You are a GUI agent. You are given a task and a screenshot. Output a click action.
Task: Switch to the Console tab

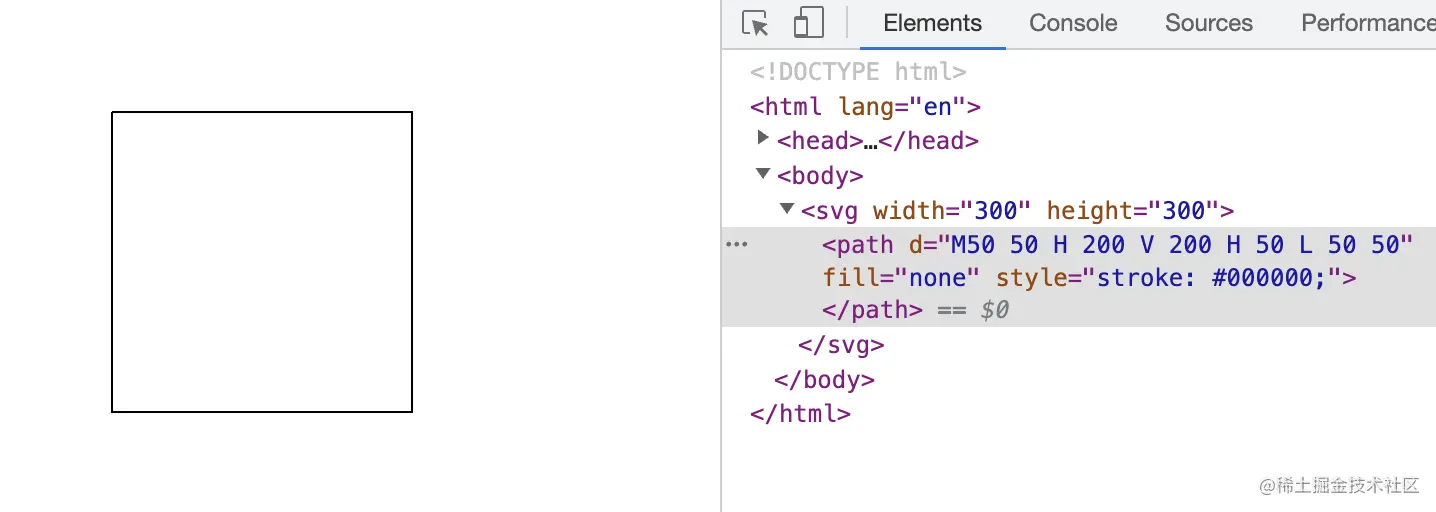point(1073,23)
